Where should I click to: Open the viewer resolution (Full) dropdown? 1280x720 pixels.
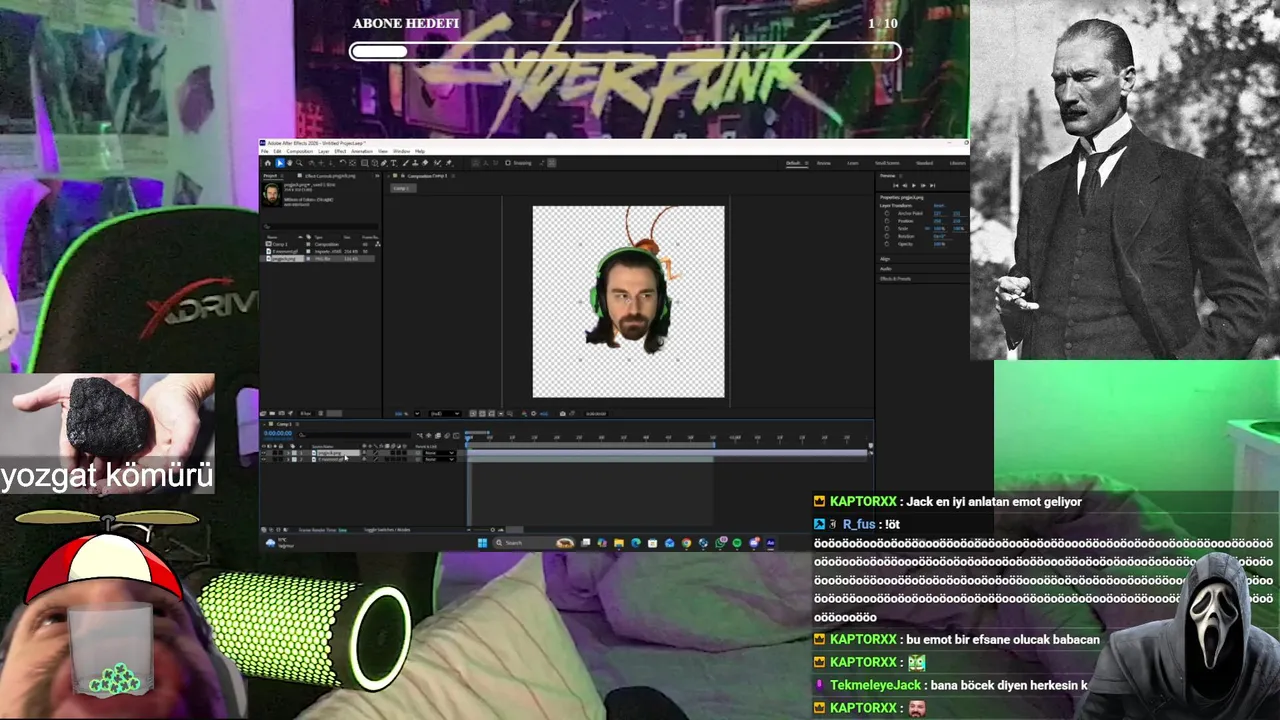click(x=444, y=414)
